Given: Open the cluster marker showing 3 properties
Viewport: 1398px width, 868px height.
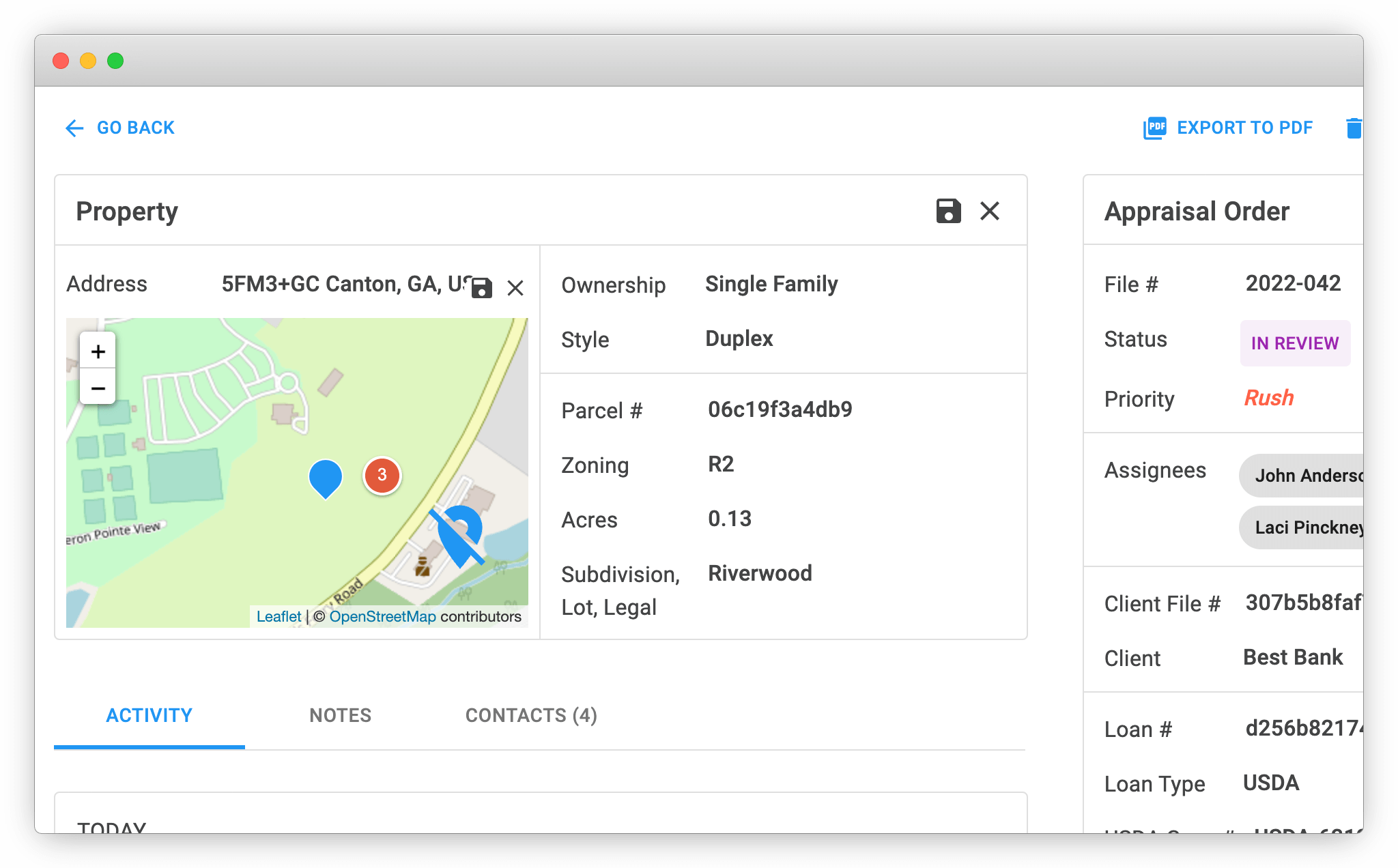Looking at the screenshot, I should (x=382, y=476).
